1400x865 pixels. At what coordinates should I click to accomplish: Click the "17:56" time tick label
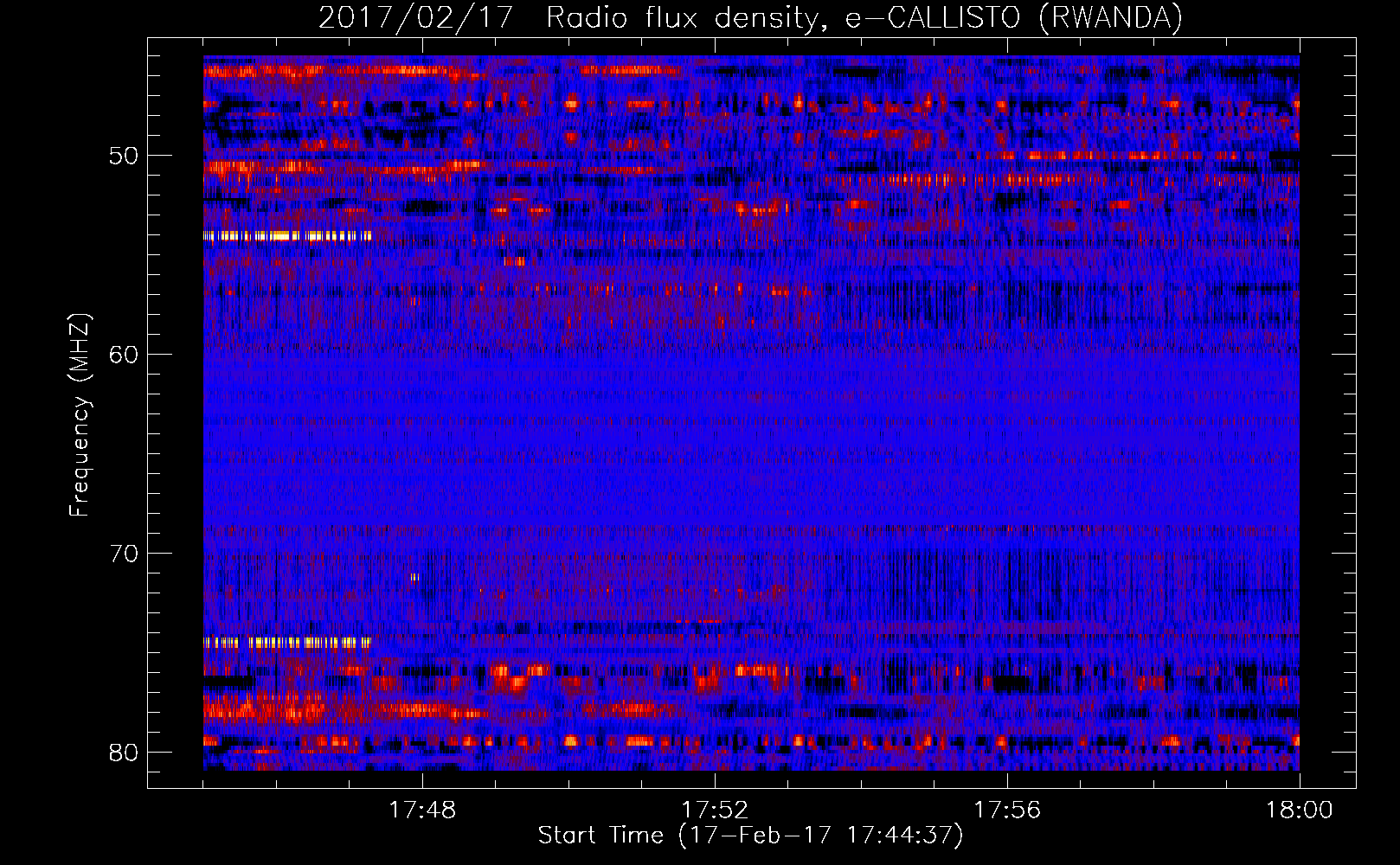(1007, 811)
